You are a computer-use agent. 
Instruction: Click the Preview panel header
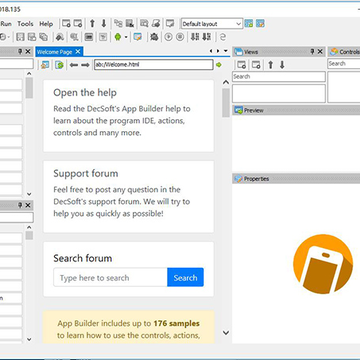tap(296, 110)
